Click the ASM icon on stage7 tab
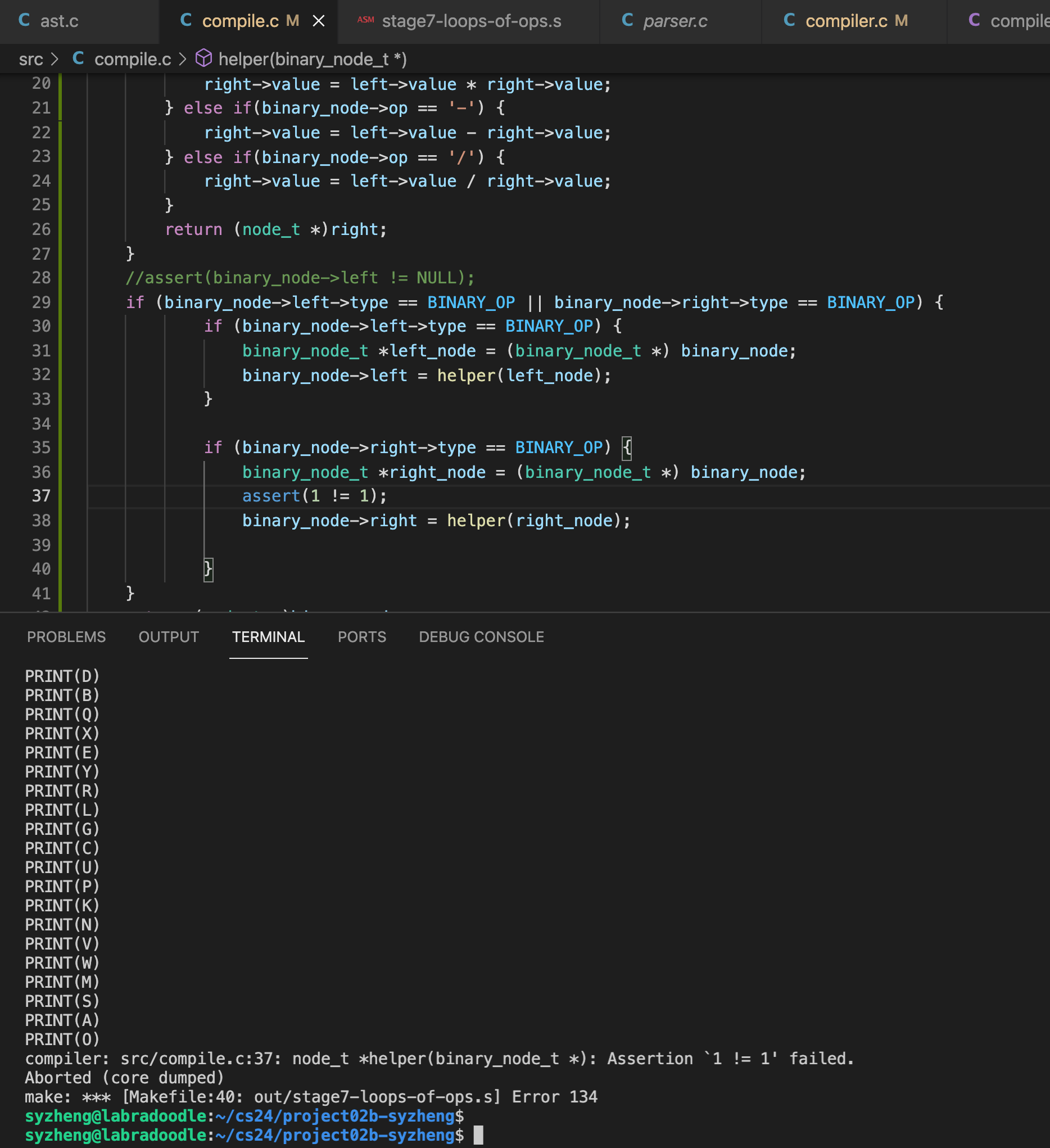1050x1148 pixels. tap(365, 20)
